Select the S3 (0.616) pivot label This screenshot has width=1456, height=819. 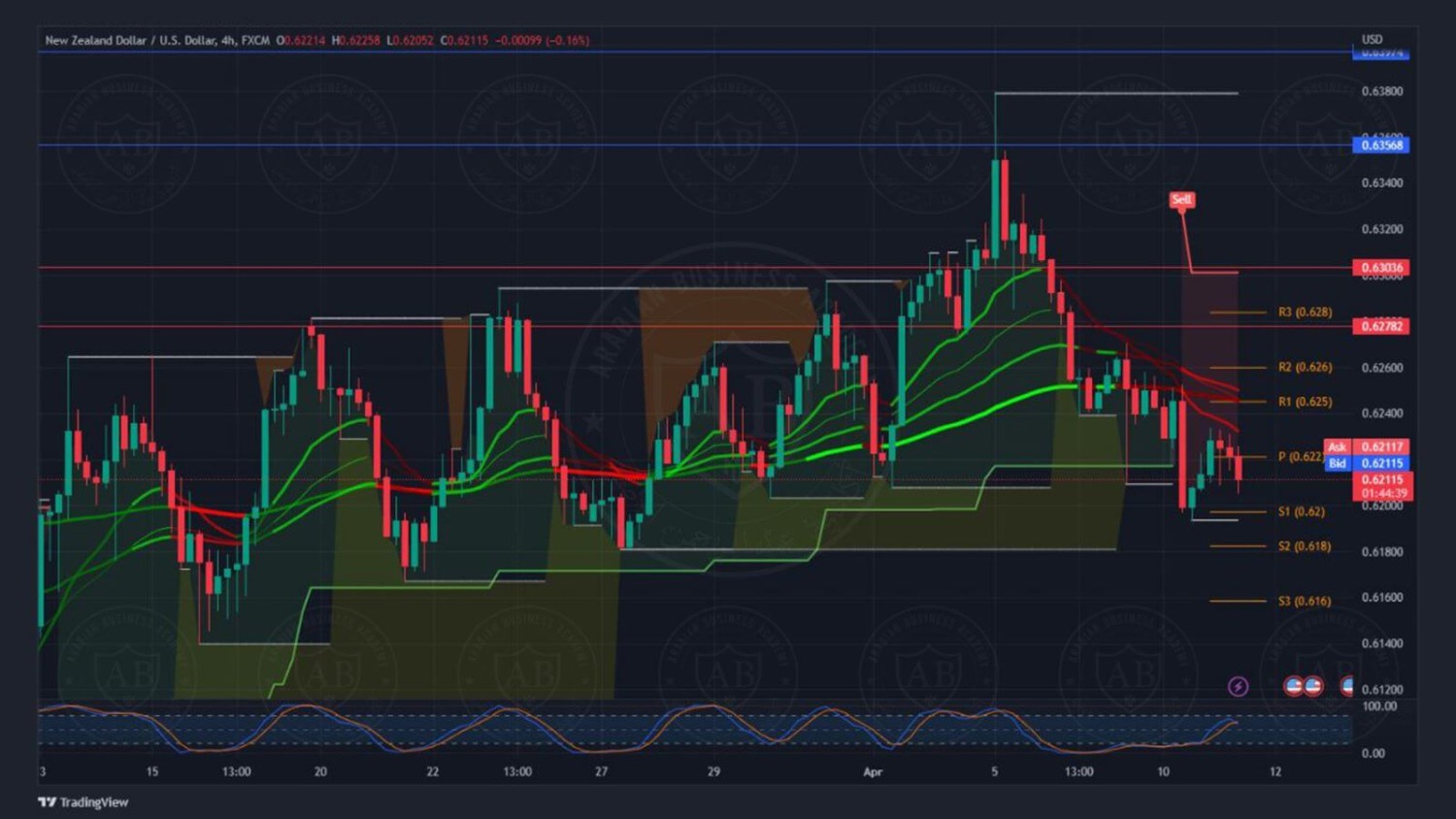coord(1304,601)
